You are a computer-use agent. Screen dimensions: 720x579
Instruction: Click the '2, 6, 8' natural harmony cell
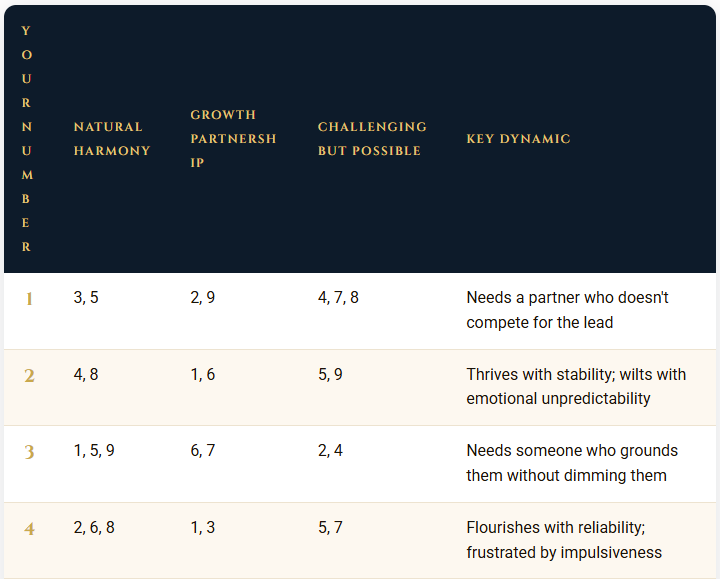[94, 528]
